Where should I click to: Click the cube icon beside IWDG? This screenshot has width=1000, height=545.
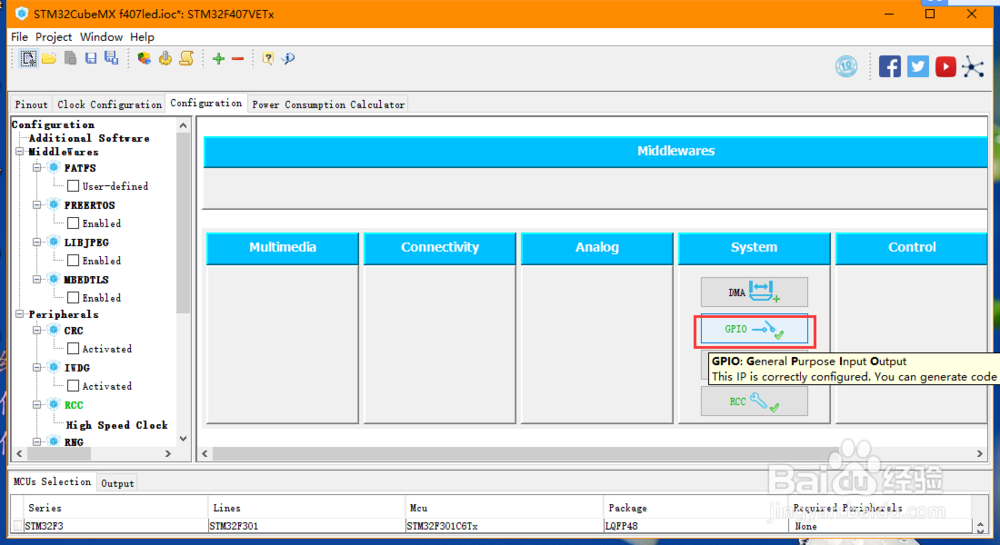click(54, 367)
